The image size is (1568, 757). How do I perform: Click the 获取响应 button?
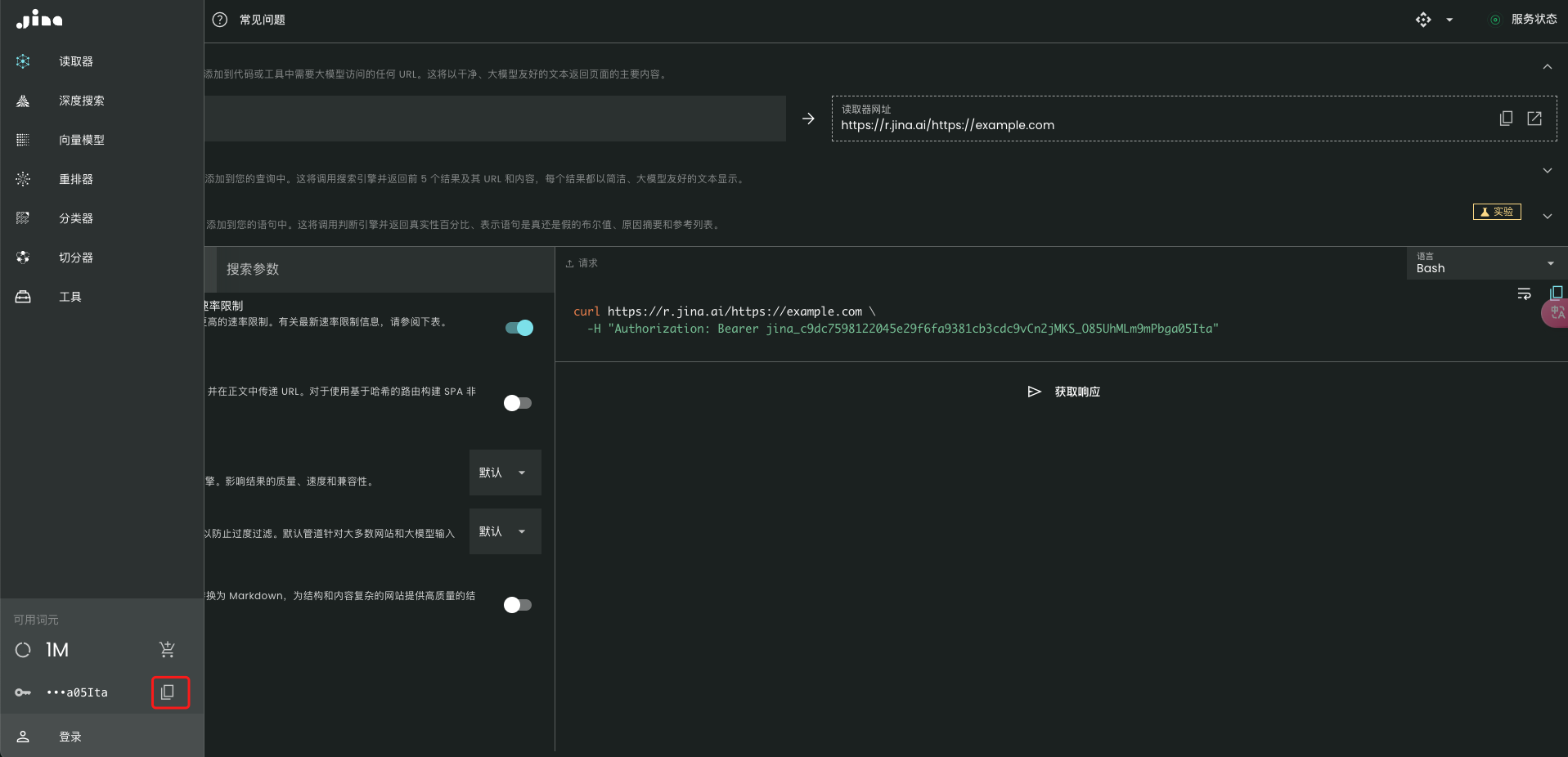pyautogui.click(x=1063, y=392)
